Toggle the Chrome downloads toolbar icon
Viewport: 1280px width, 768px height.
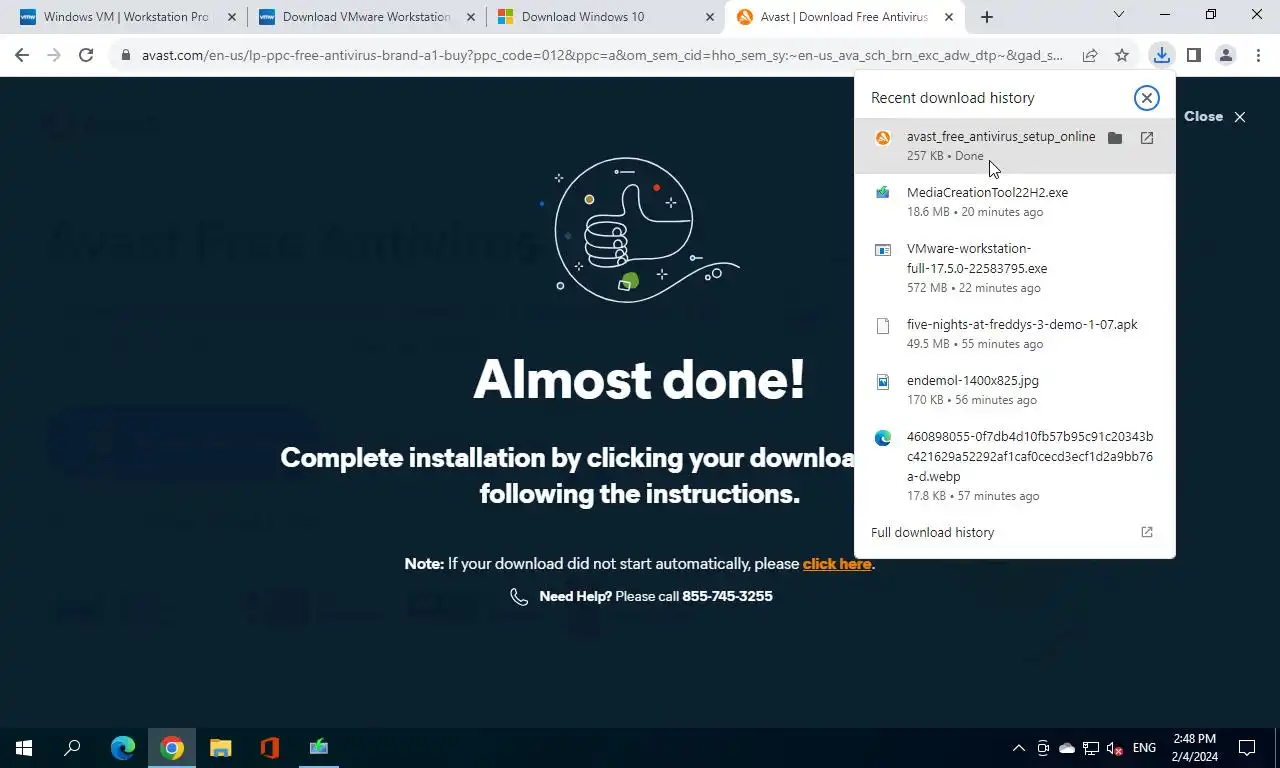point(1161,56)
